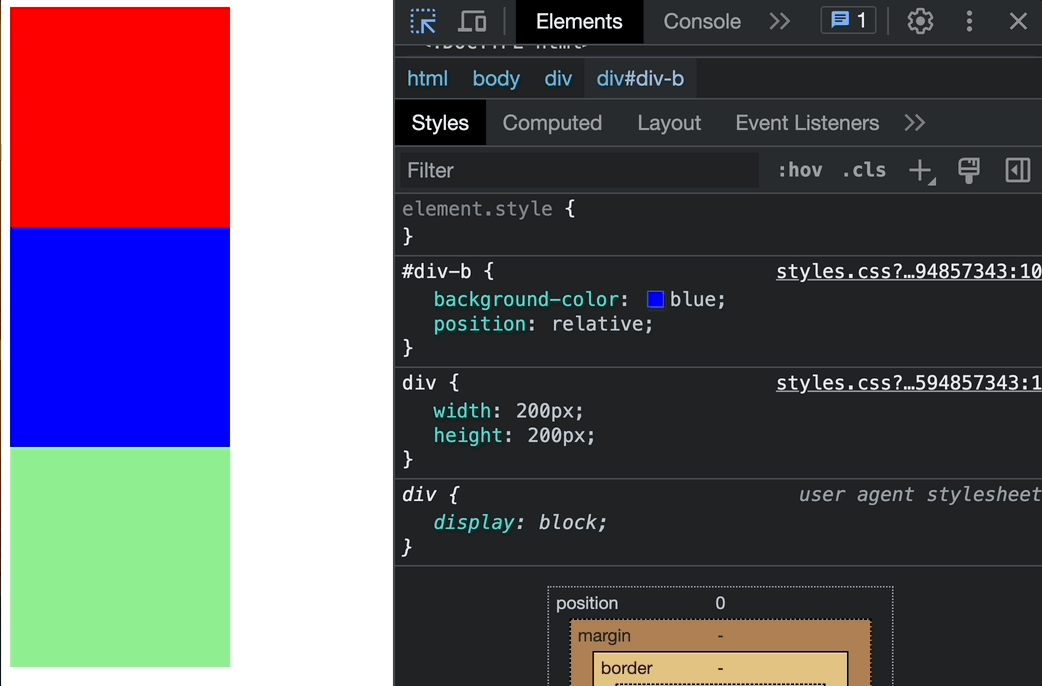
Task: Open the blue background-color swatch picker
Action: (x=656, y=300)
